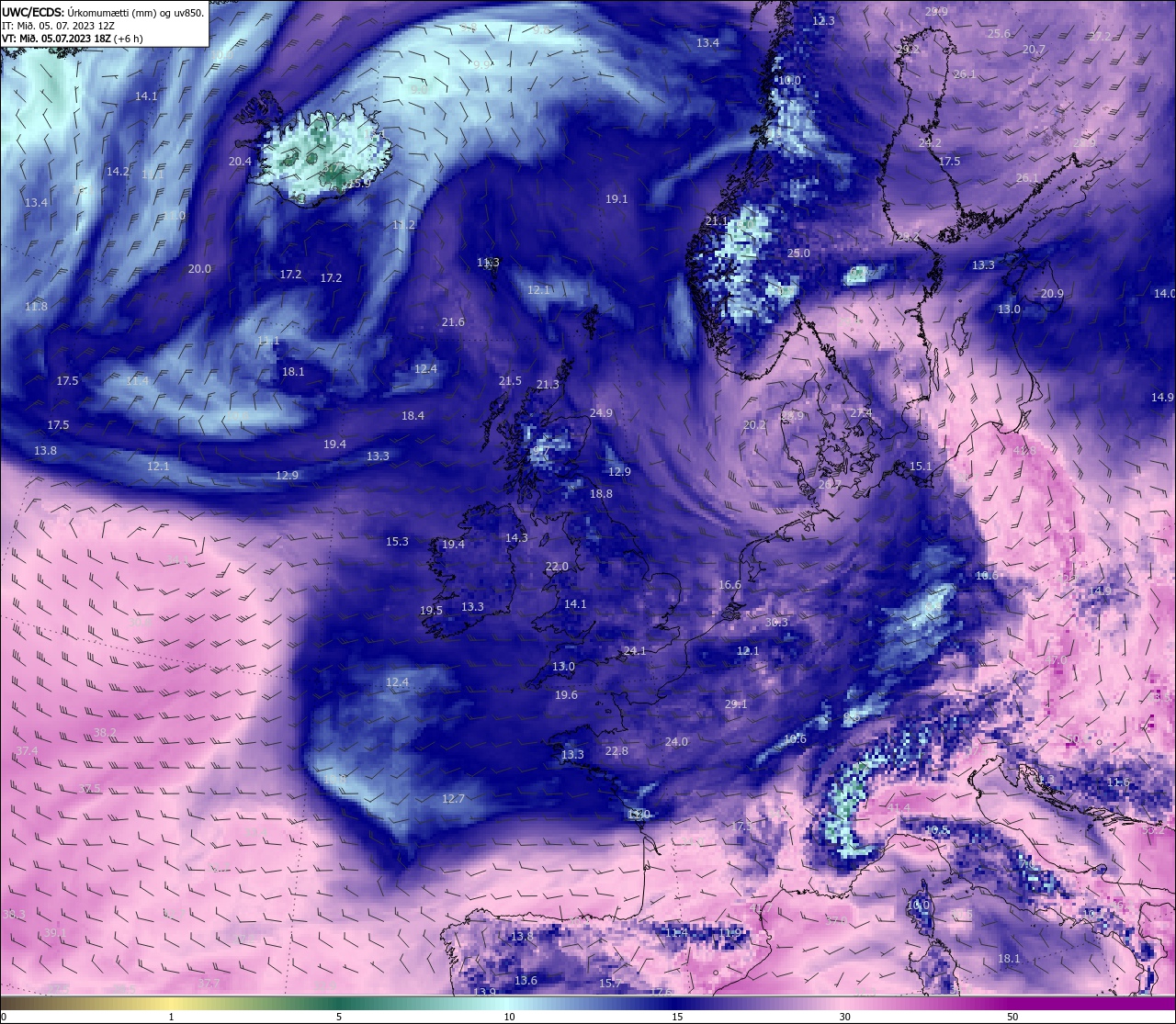Click the 30.3 value label
Screen dimensions: 1176x1024
(x=776, y=623)
